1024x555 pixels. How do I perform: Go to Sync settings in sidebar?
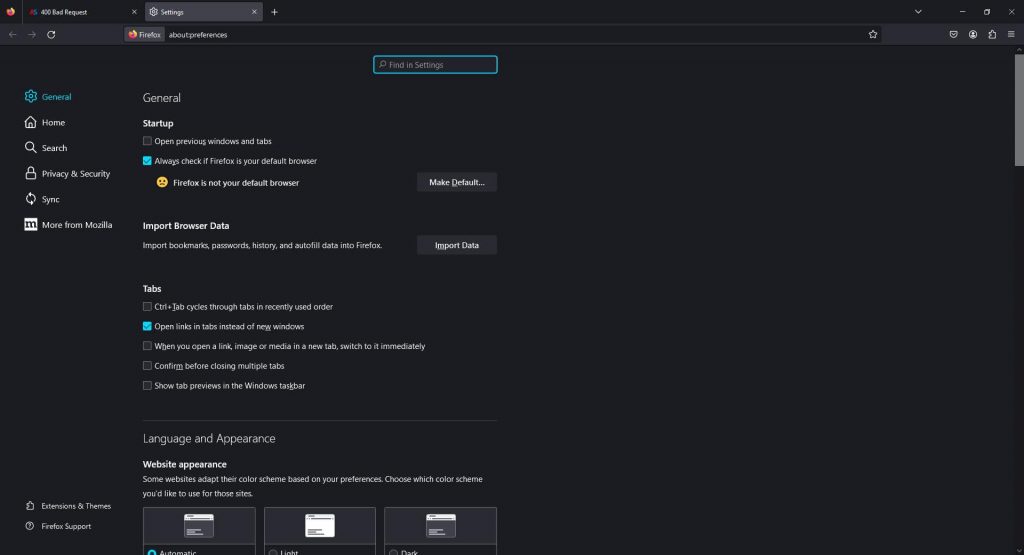(x=50, y=200)
